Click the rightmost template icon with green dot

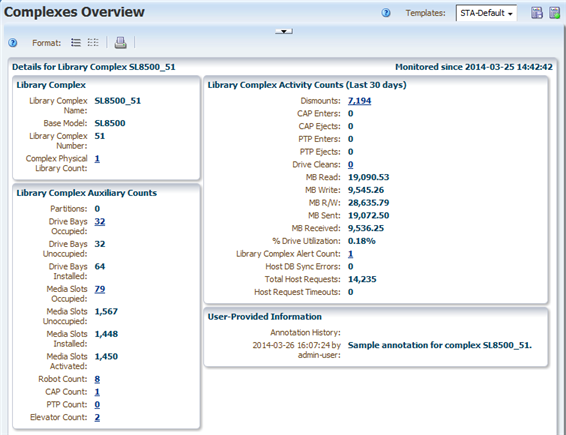click(x=554, y=13)
